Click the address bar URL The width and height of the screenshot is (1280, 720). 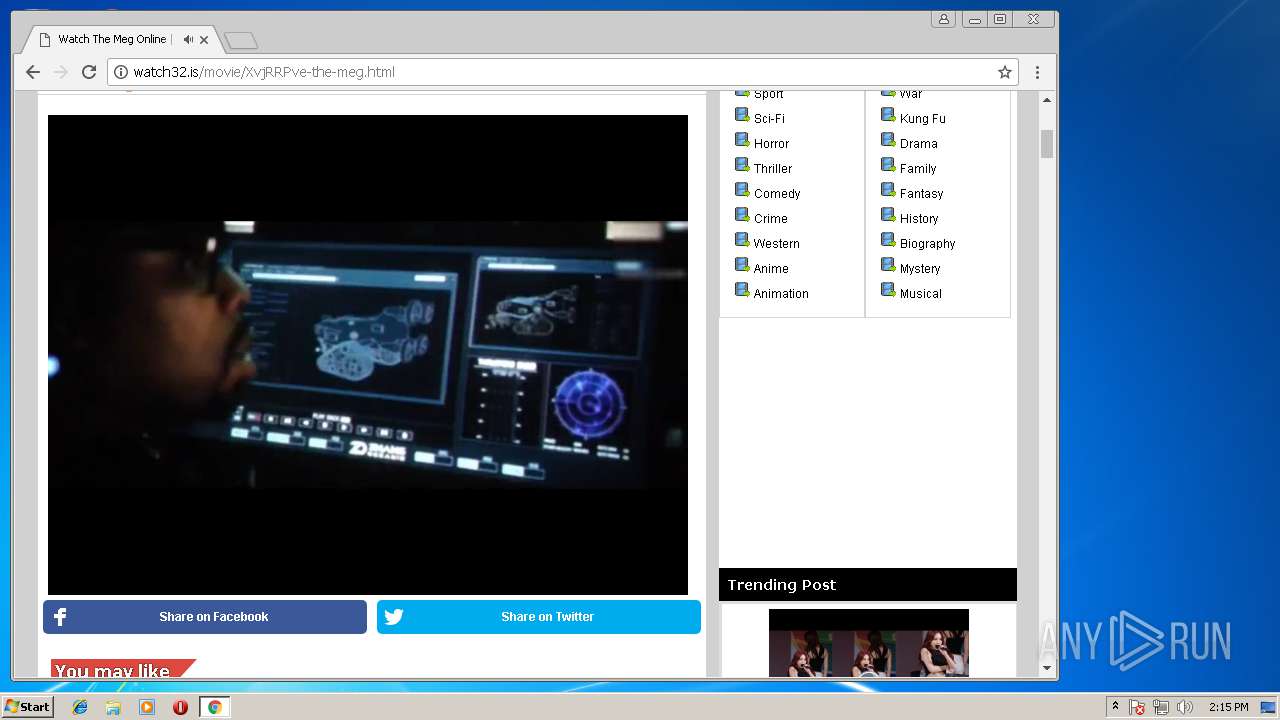(x=264, y=72)
